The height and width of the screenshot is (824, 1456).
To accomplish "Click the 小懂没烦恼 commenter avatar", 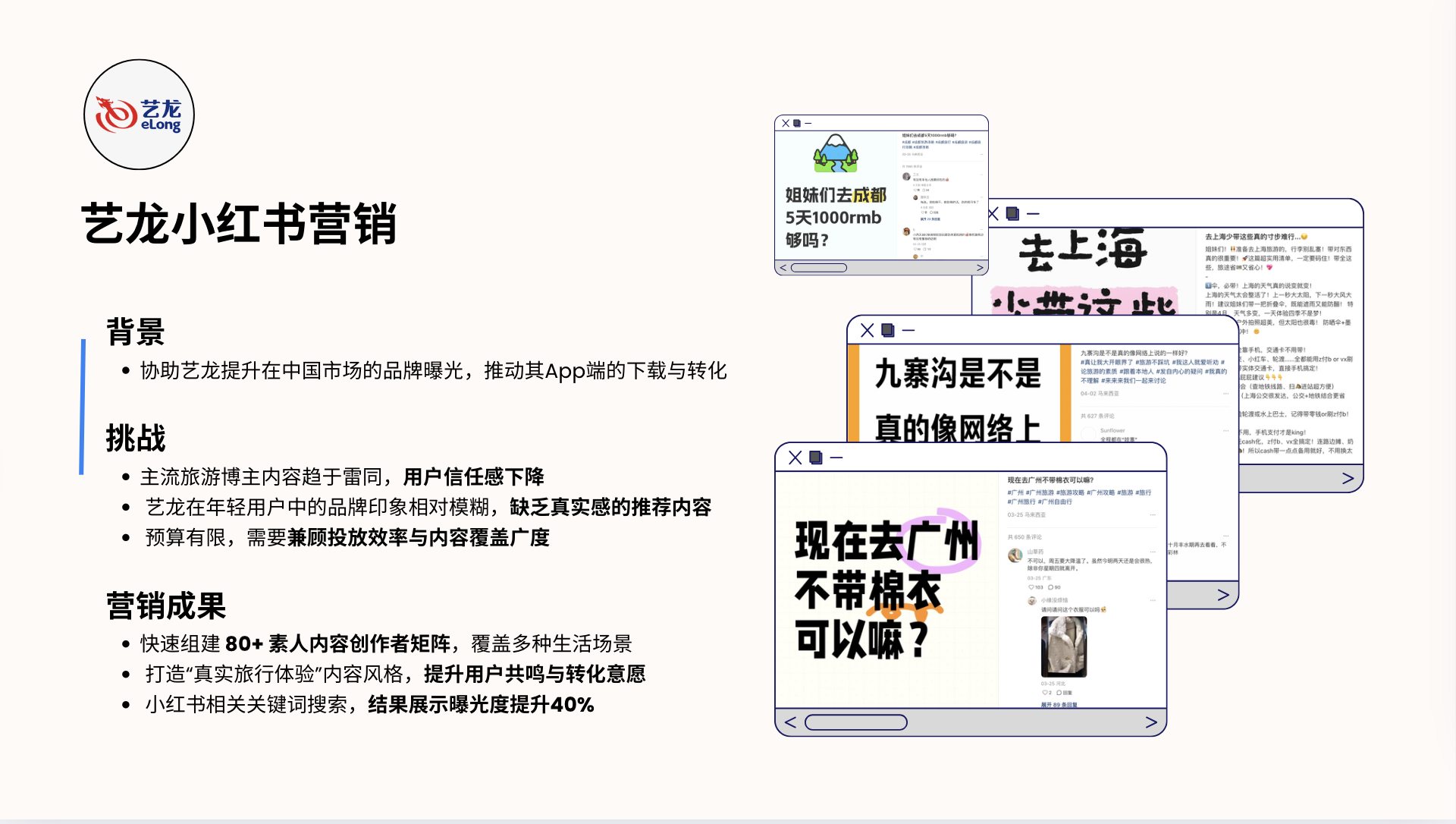I will point(1031,601).
